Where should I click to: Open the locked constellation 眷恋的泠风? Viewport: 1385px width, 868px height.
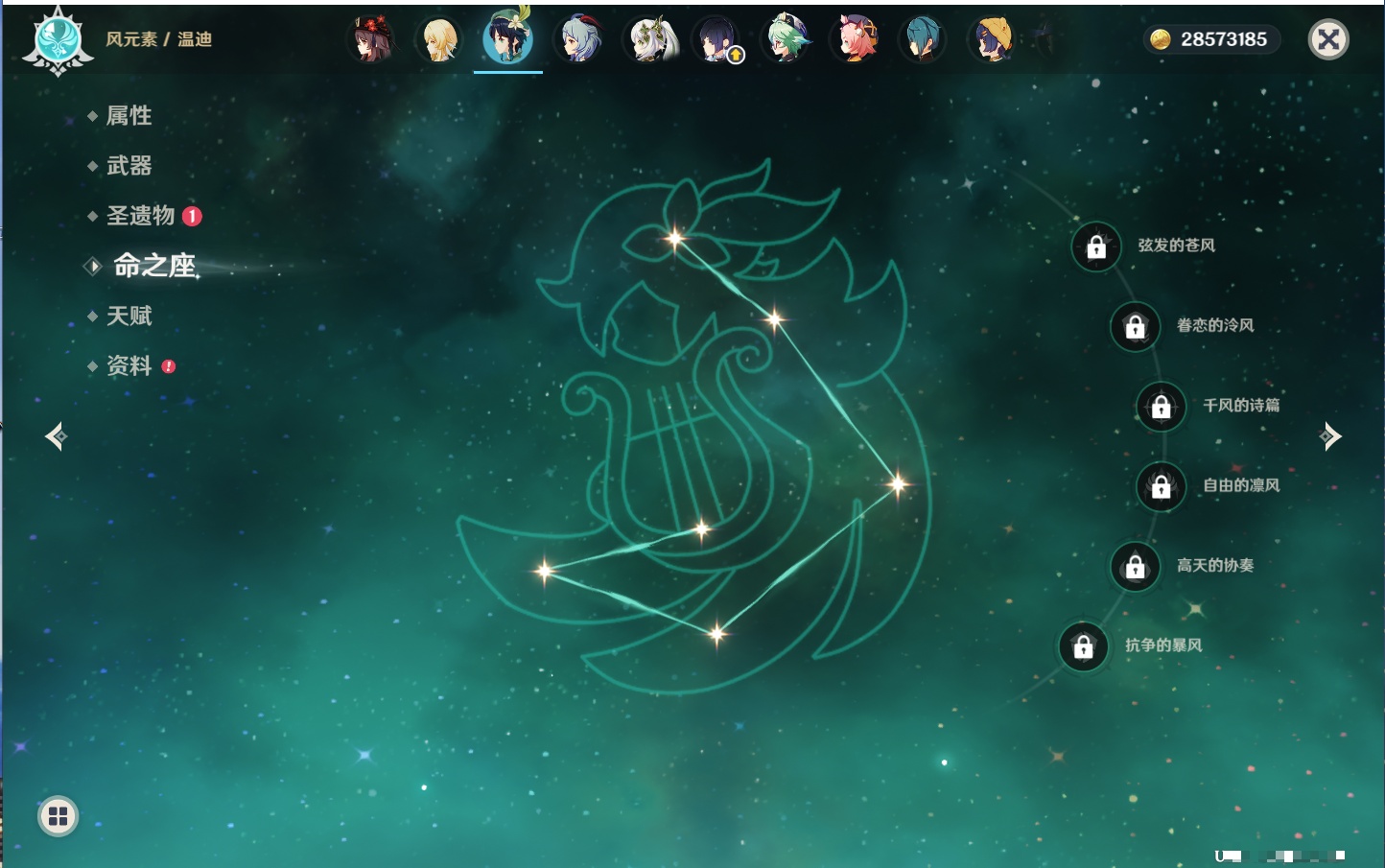(x=1135, y=327)
